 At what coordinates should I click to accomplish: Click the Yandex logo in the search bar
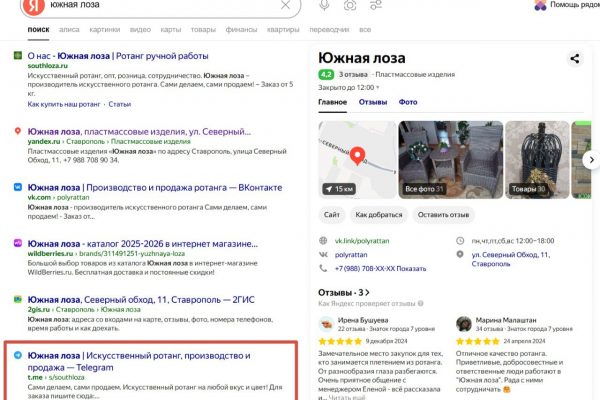34,5
